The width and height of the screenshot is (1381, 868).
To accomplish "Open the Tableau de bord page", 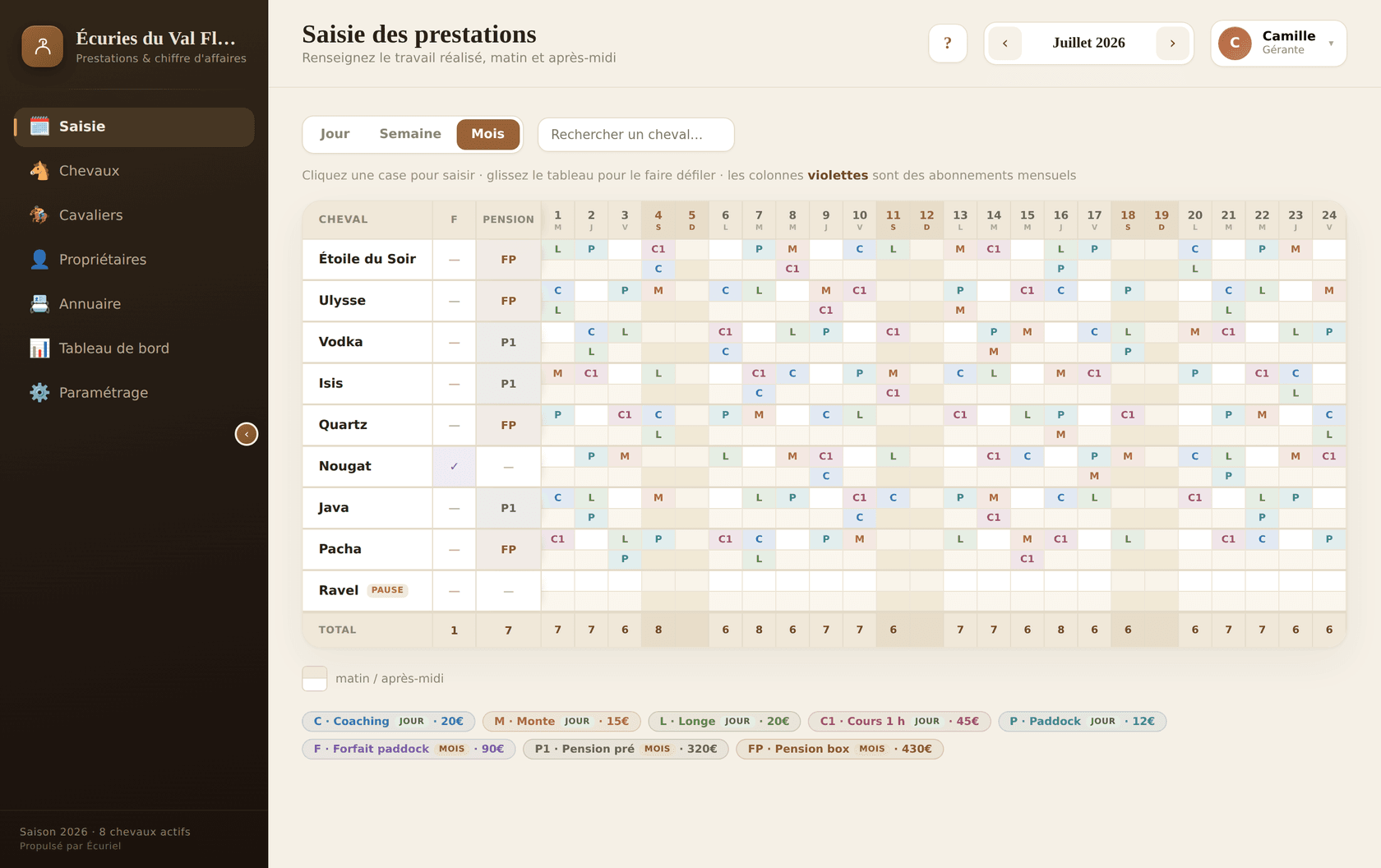I will pyautogui.click(x=134, y=349).
